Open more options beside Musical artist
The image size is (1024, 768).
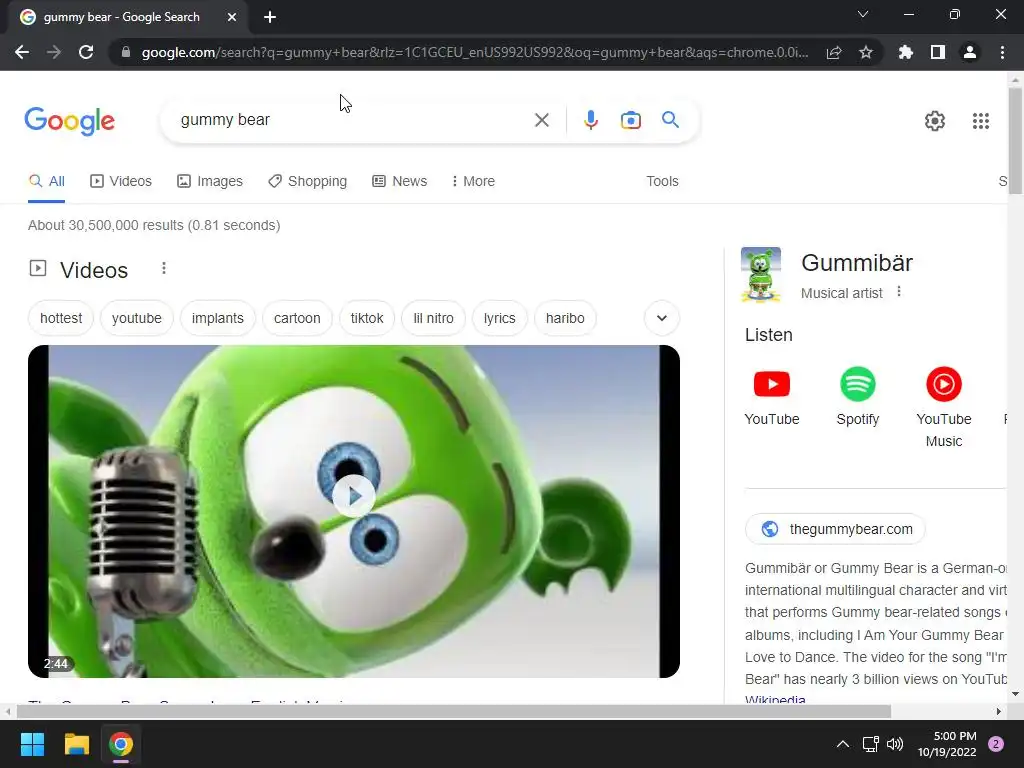pyautogui.click(x=899, y=292)
